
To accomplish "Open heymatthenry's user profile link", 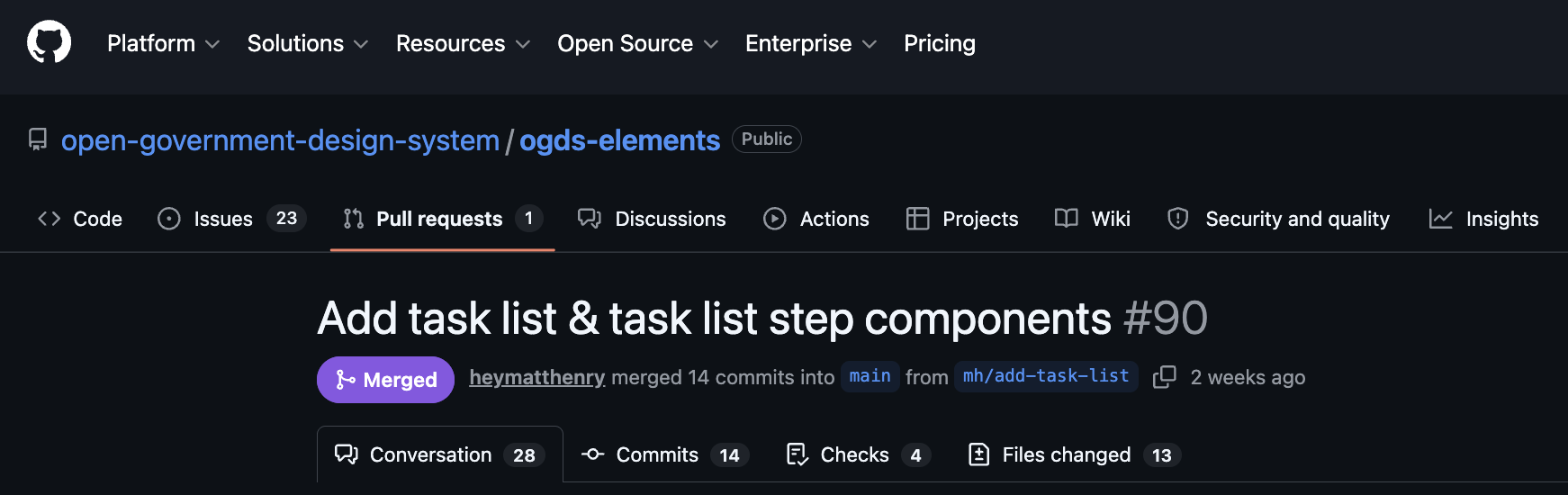I will [x=536, y=377].
